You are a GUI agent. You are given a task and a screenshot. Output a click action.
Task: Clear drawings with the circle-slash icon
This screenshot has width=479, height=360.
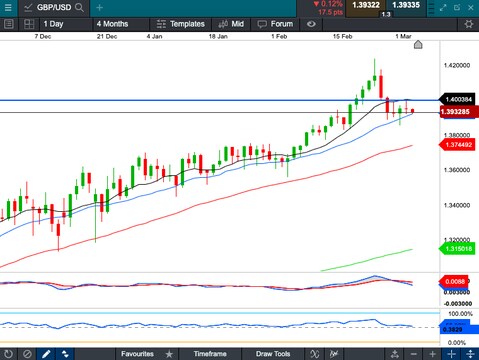[27, 354]
